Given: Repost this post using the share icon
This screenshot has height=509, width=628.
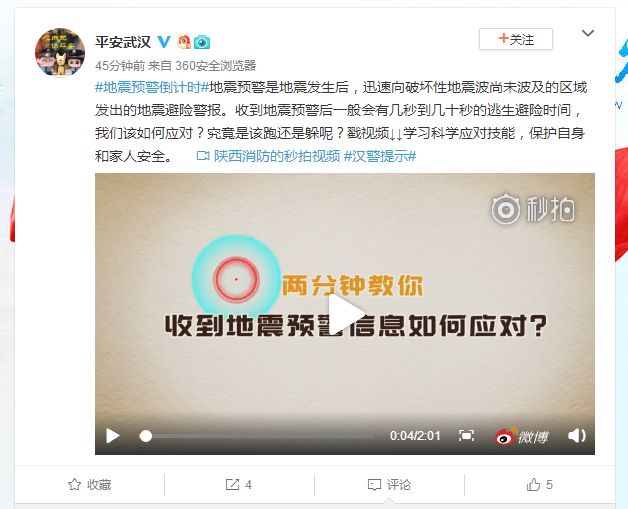Looking at the screenshot, I should coord(239,485).
